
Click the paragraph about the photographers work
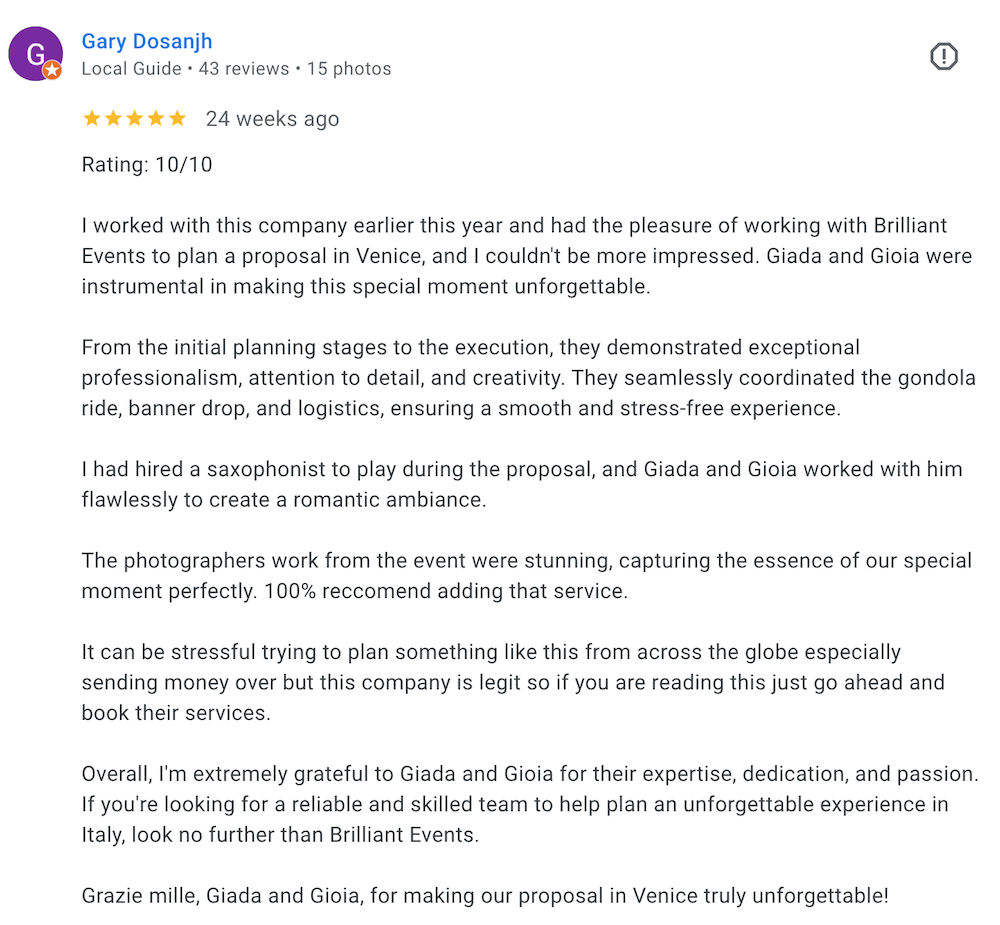pos(527,575)
